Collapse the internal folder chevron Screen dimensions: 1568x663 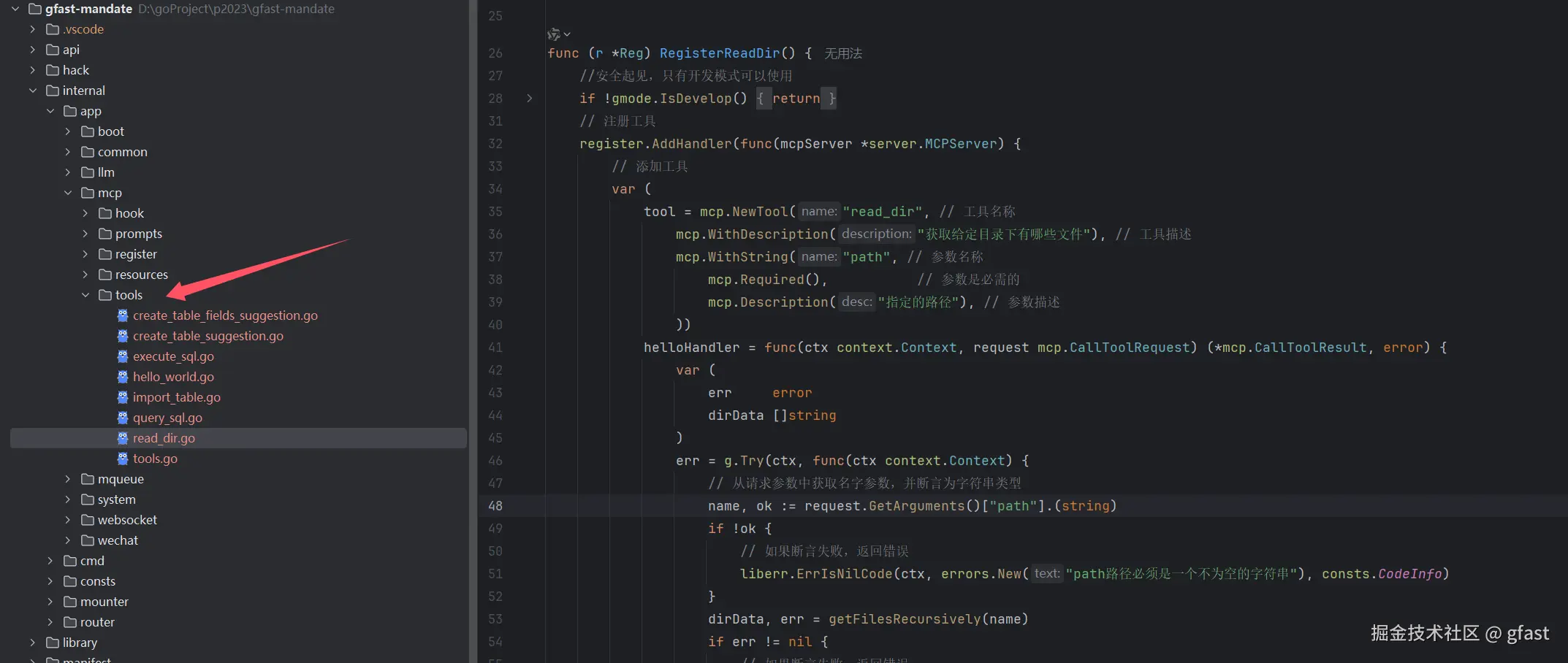(x=33, y=91)
